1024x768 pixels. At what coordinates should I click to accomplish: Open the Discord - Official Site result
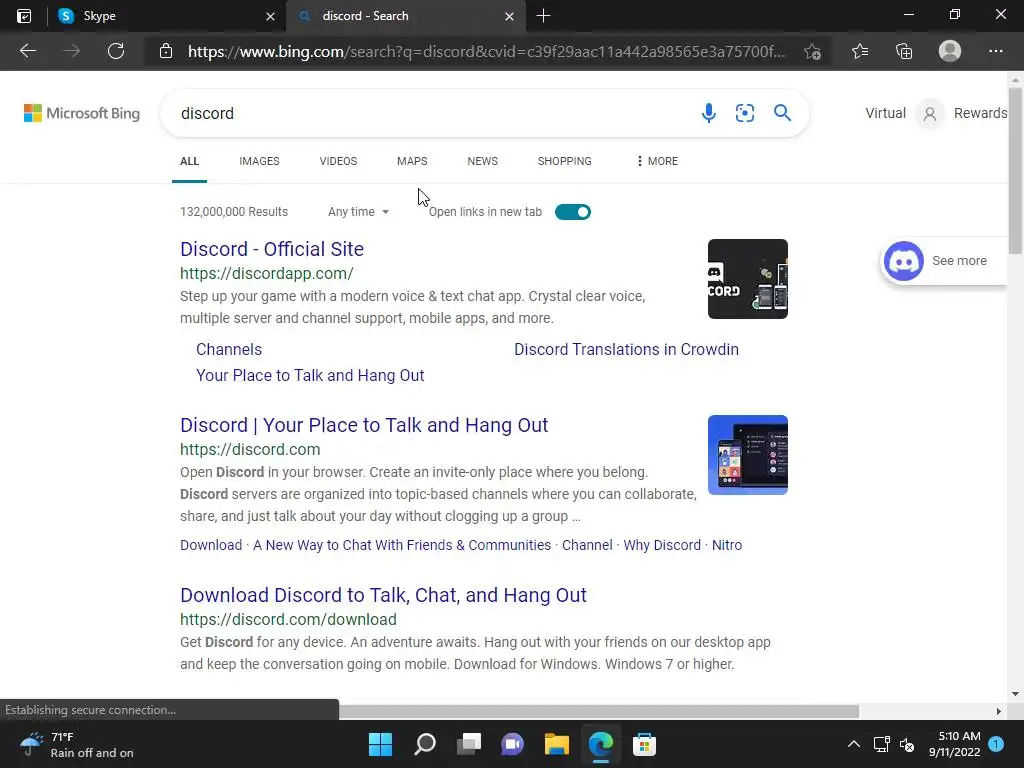click(272, 249)
